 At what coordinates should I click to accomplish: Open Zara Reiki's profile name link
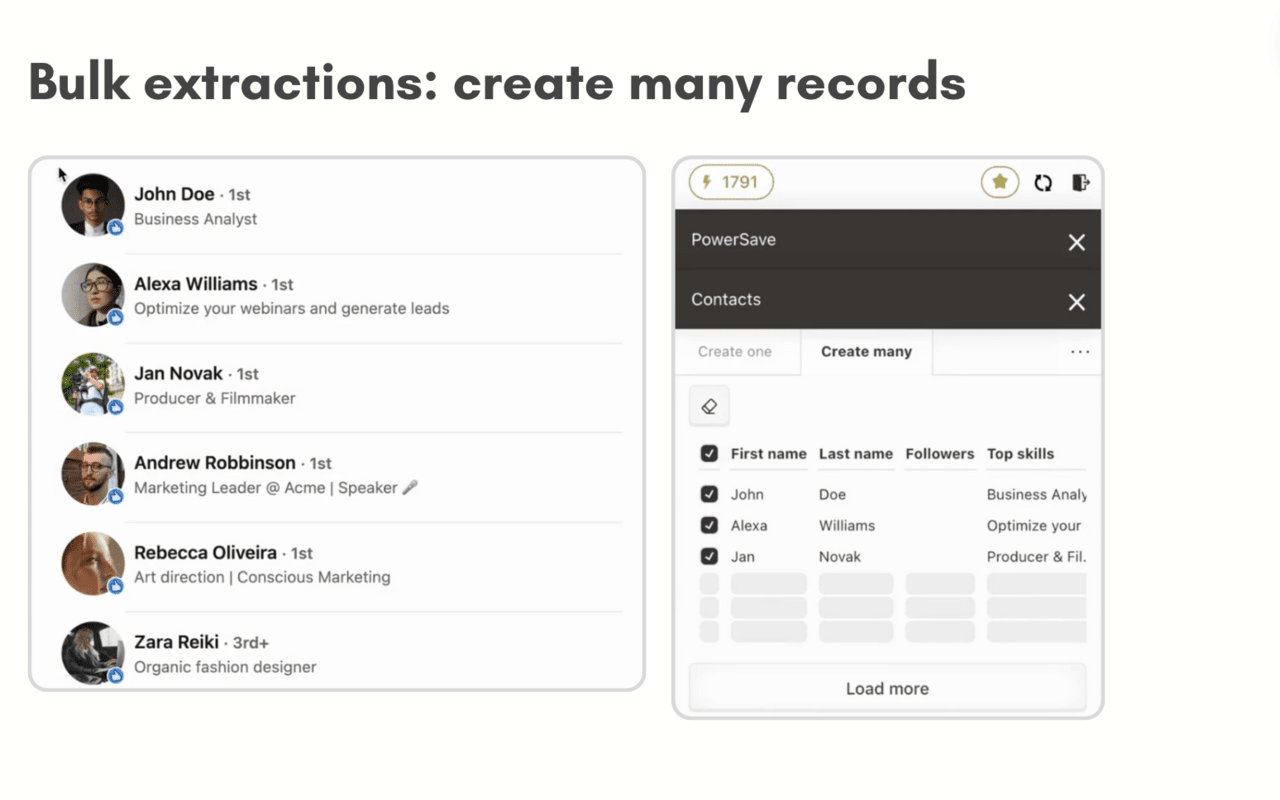176,642
